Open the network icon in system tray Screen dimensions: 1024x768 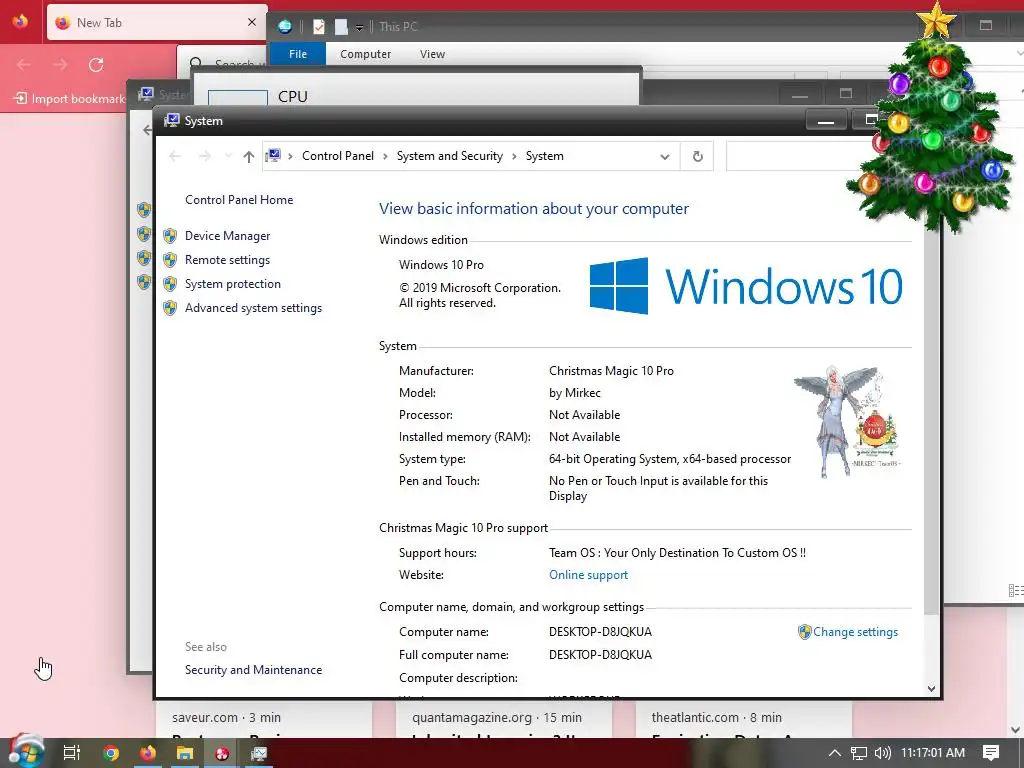tap(859, 753)
